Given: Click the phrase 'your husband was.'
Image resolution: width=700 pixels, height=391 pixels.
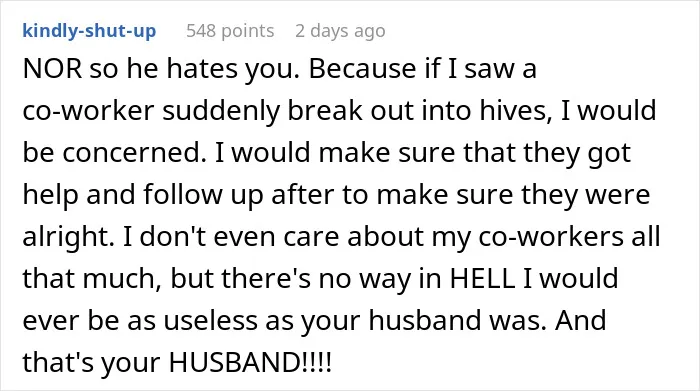Looking at the screenshot, I should (424, 320).
